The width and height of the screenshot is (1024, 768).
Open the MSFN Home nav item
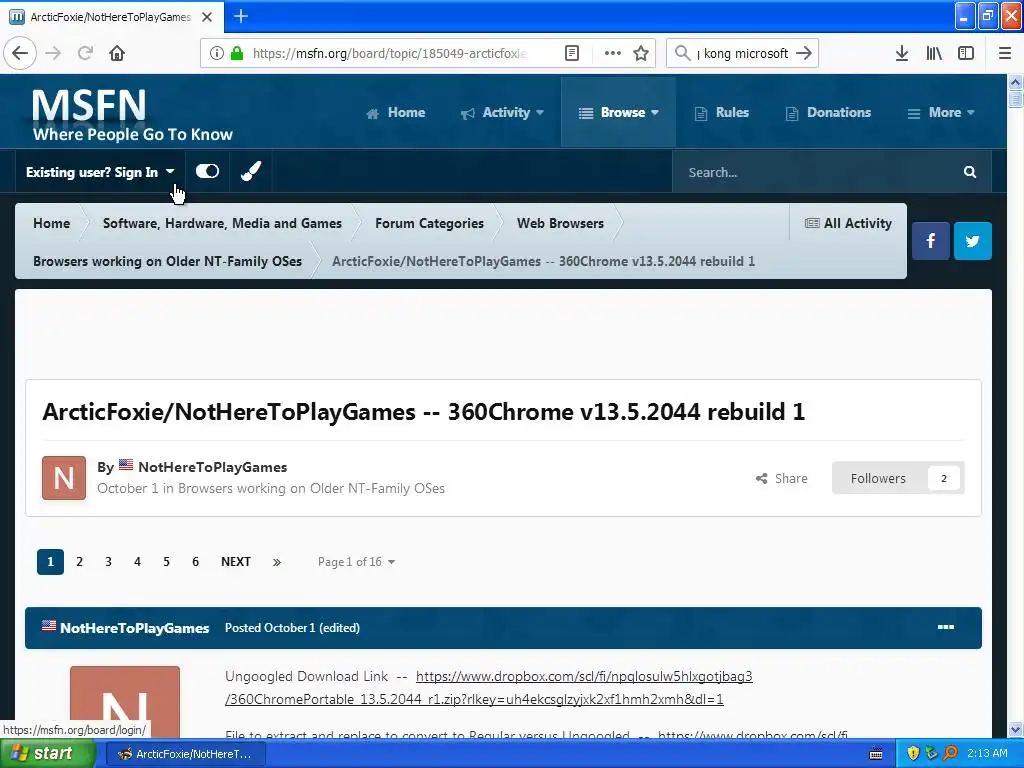tap(396, 112)
